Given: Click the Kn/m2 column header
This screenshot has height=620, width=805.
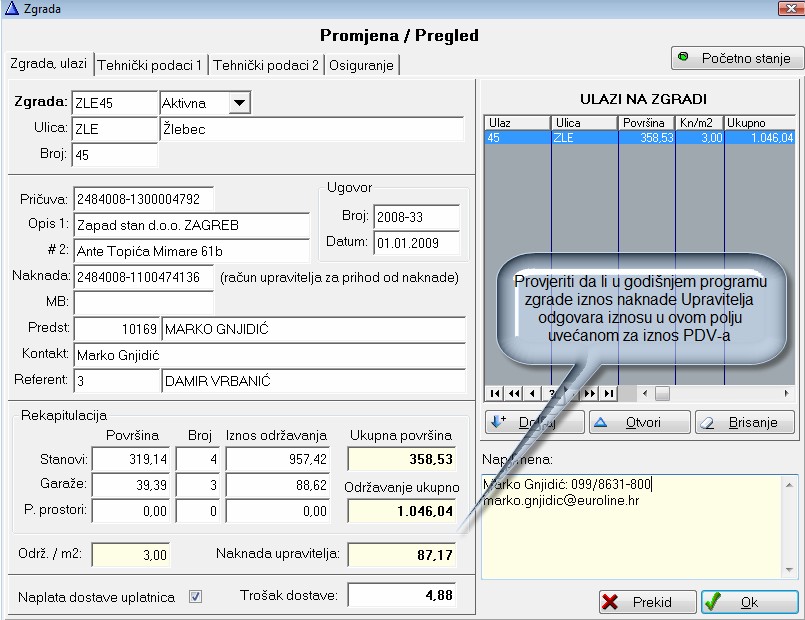Looking at the screenshot, I should point(699,123).
